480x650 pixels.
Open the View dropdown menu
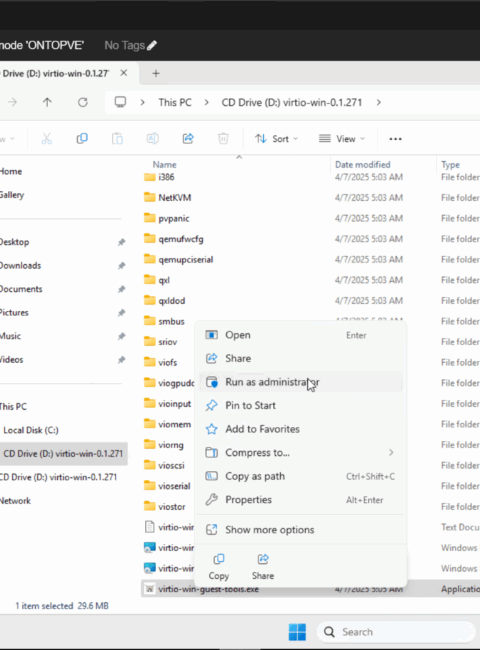pyautogui.click(x=342, y=139)
